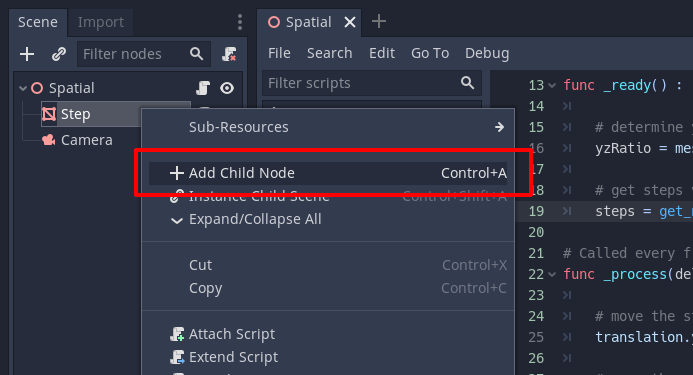Toggle visibility eye of Spatial node
The width and height of the screenshot is (693, 375).
pos(227,88)
